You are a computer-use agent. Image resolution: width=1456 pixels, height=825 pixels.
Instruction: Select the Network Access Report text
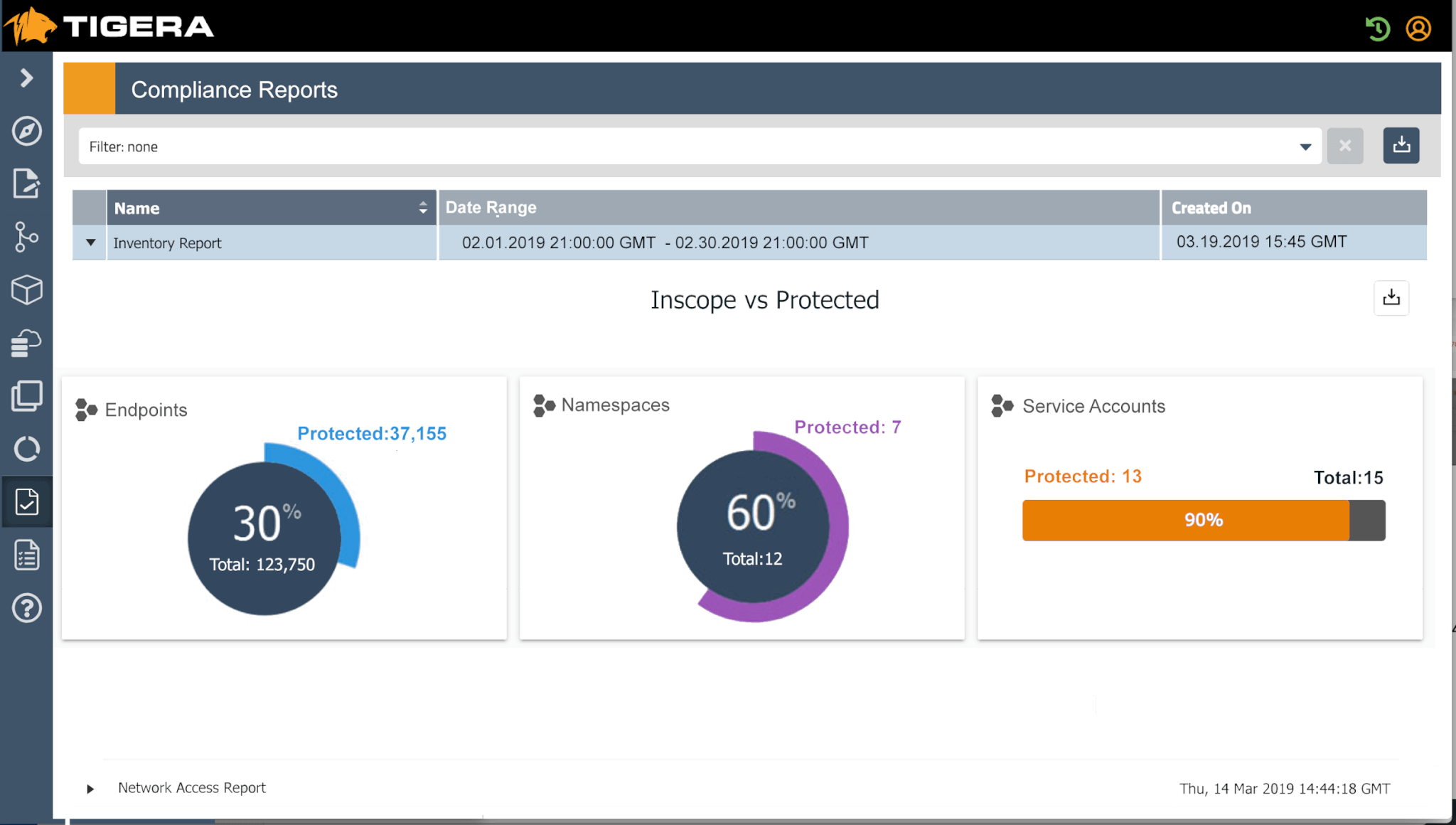[x=192, y=788]
